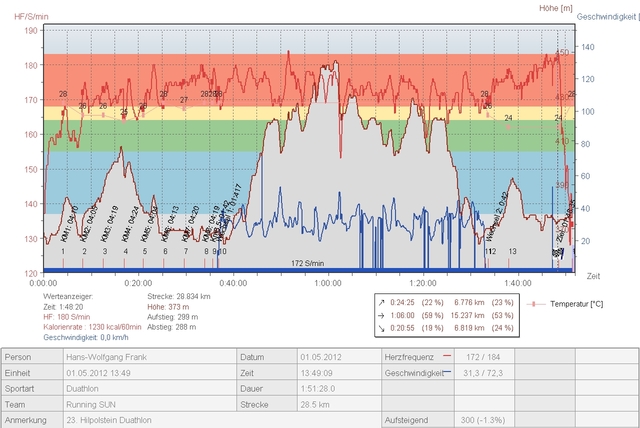Screen dimensions: 640x428
Task: Click the '23. Hilpolstein Duathlon' note cell
Action: point(222,420)
